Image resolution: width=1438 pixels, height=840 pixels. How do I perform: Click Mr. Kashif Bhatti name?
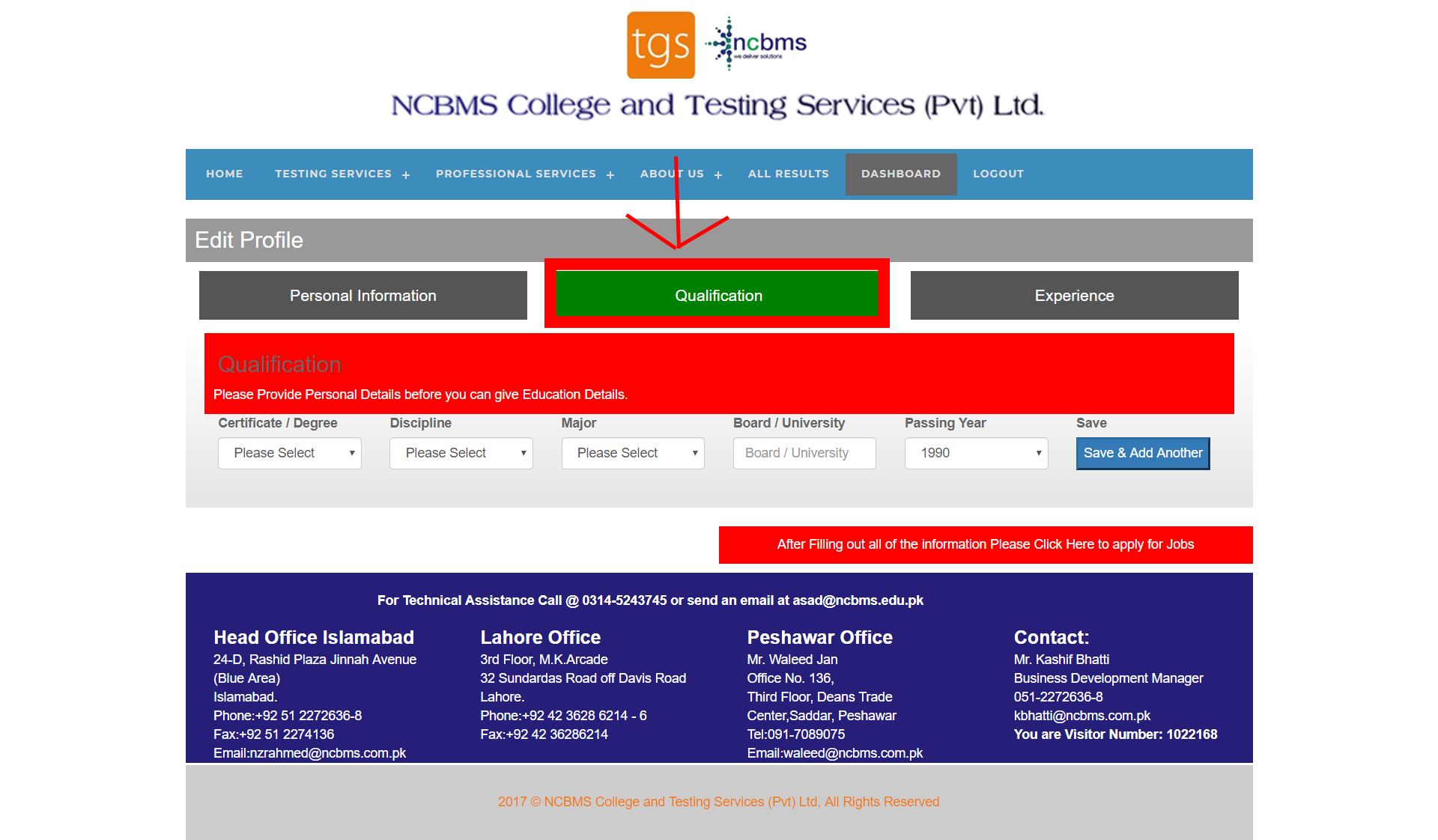click(1062, 660)
